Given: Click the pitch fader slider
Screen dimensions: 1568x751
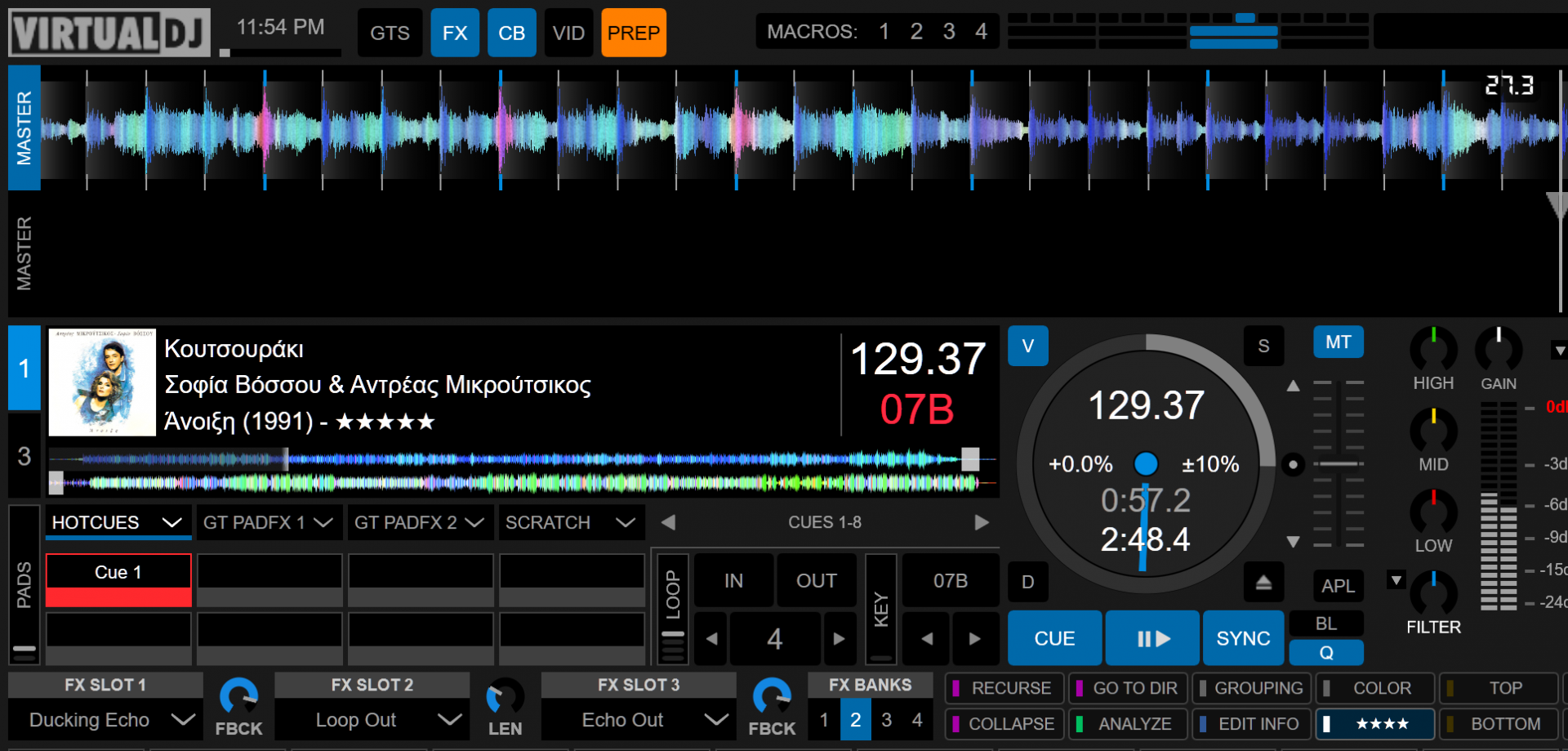Looking at the screenshot, I should 1339,463.
